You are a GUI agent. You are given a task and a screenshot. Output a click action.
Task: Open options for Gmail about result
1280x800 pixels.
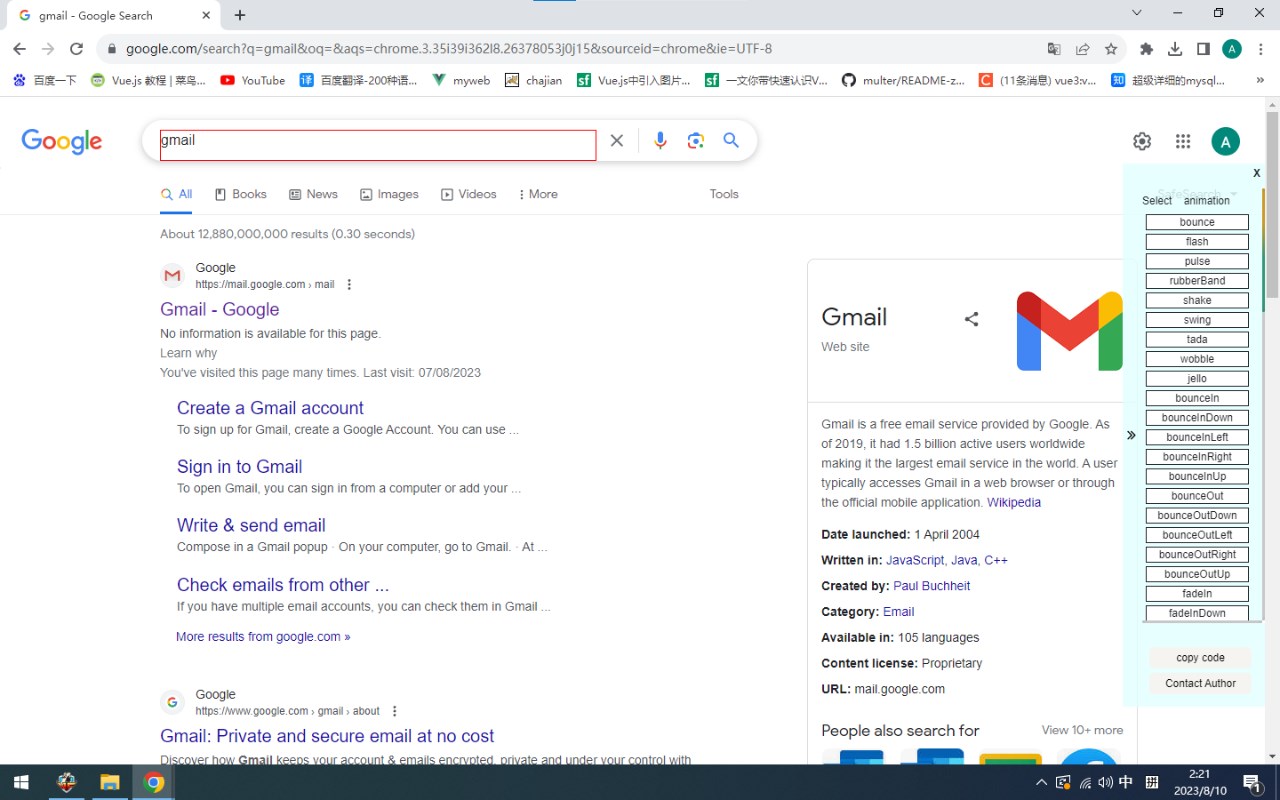(x=394, y=711)
